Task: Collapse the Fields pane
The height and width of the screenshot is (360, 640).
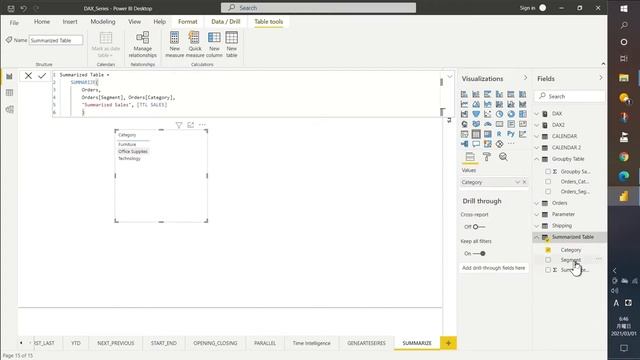Action: point(601,78)
